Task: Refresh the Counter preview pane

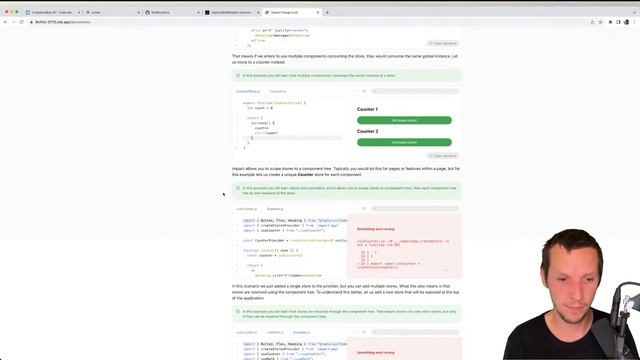Action: tap(364, 91)
